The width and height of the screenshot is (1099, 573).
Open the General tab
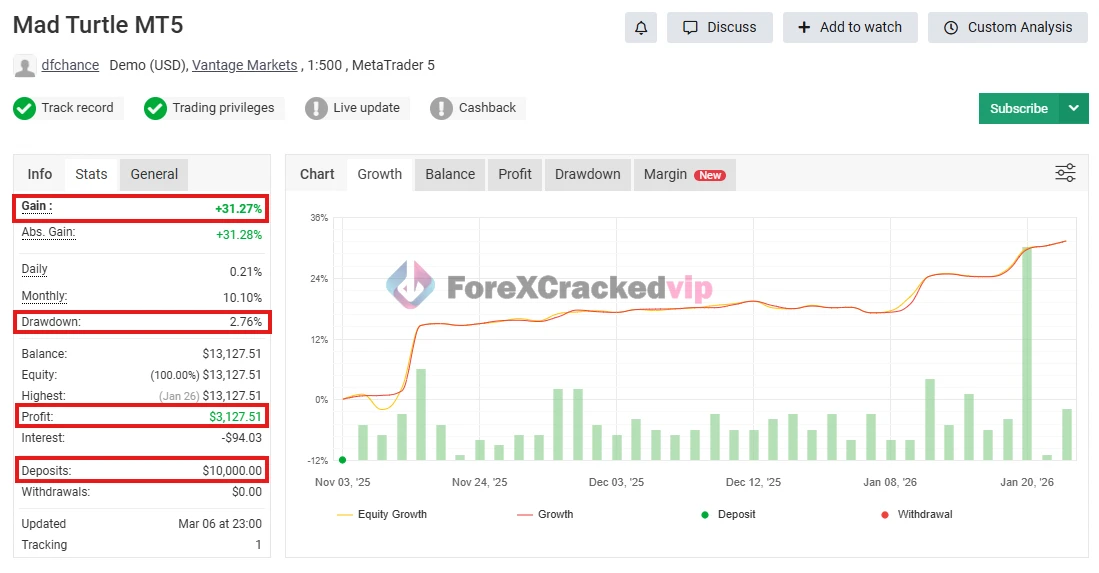point(154,174)
